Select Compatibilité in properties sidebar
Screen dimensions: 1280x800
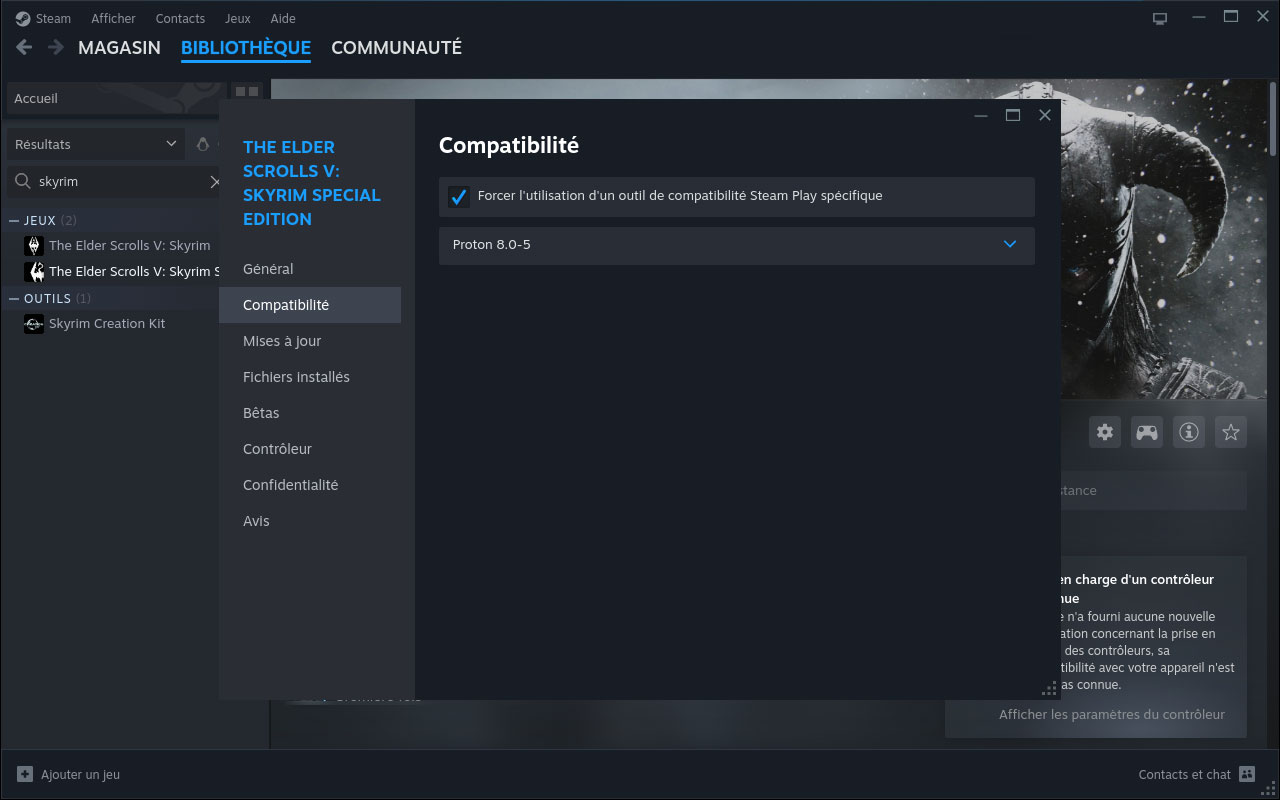click(310, 305)
